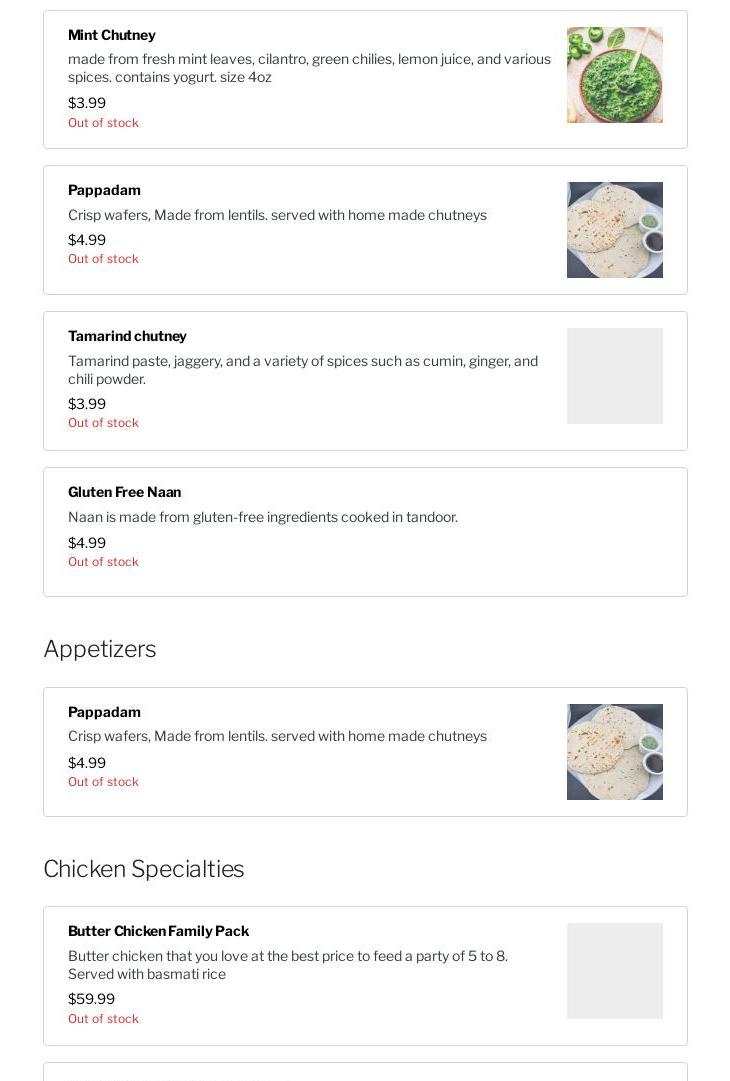Viewport: 730px width, 1081px height.
Task: Click the Chicken Specialties section heading
Action: (x=144, y=869)
